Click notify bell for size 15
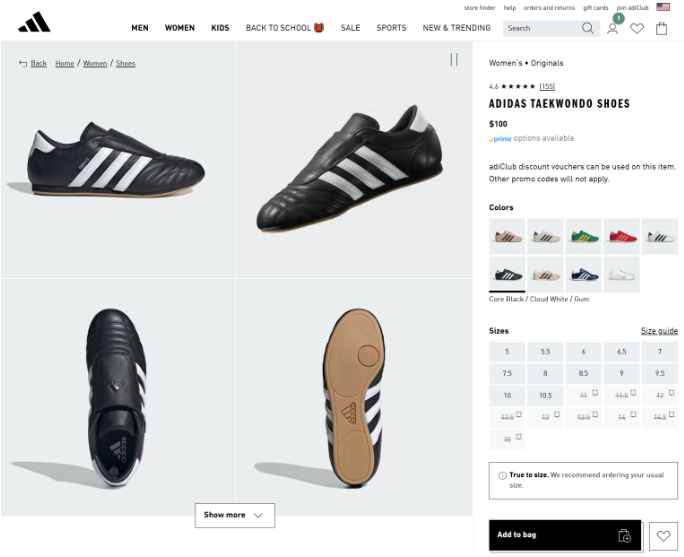Screen dimensions: 684x557 [x=519, y=437]
